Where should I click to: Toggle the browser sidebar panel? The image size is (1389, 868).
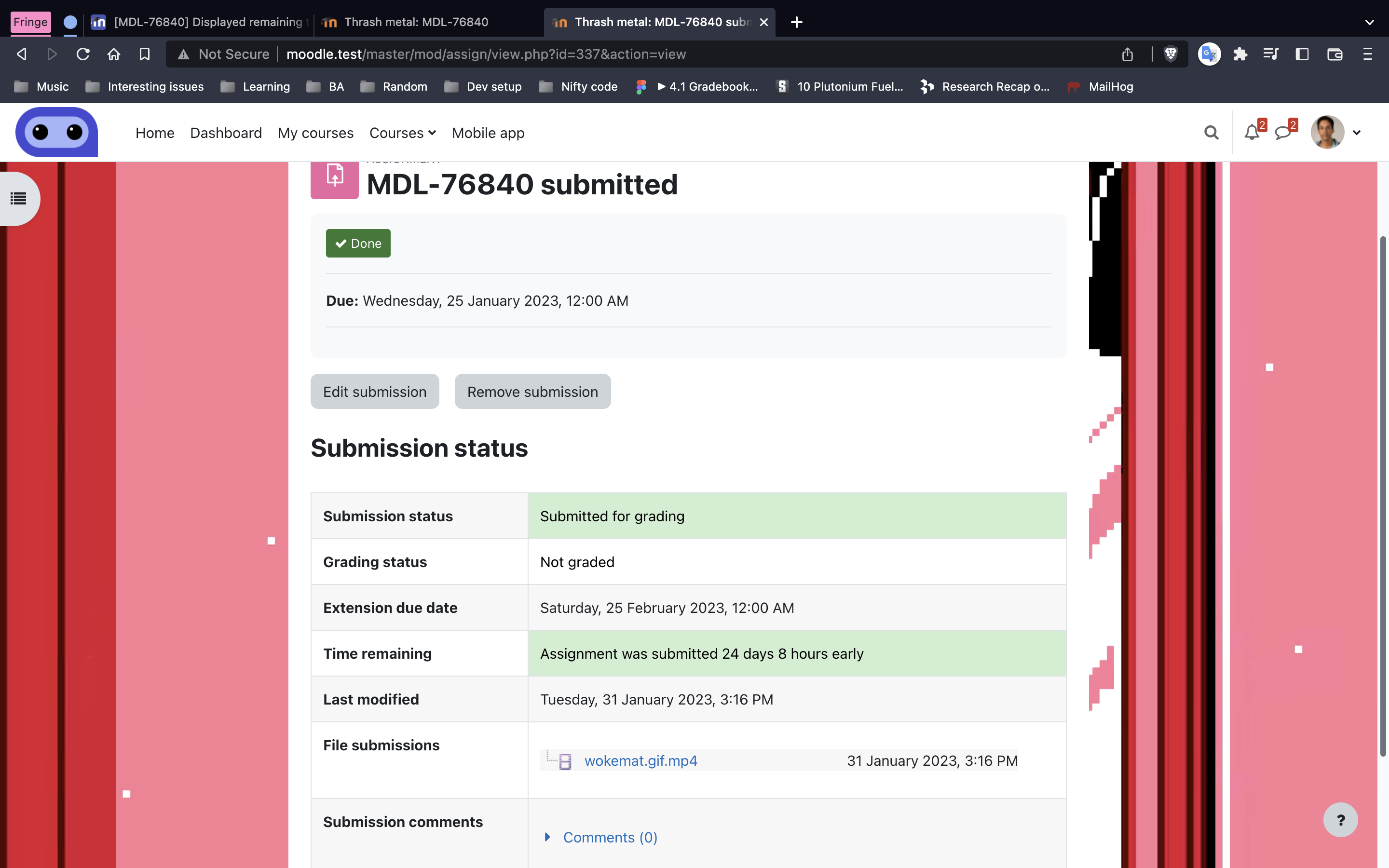coord(1302,54)
